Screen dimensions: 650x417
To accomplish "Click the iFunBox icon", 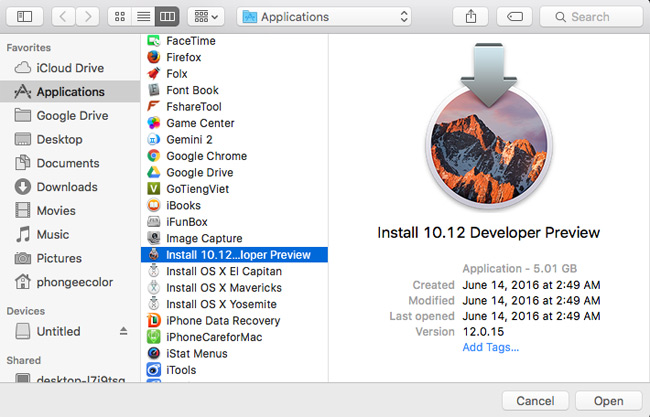I will click(154, 222).
